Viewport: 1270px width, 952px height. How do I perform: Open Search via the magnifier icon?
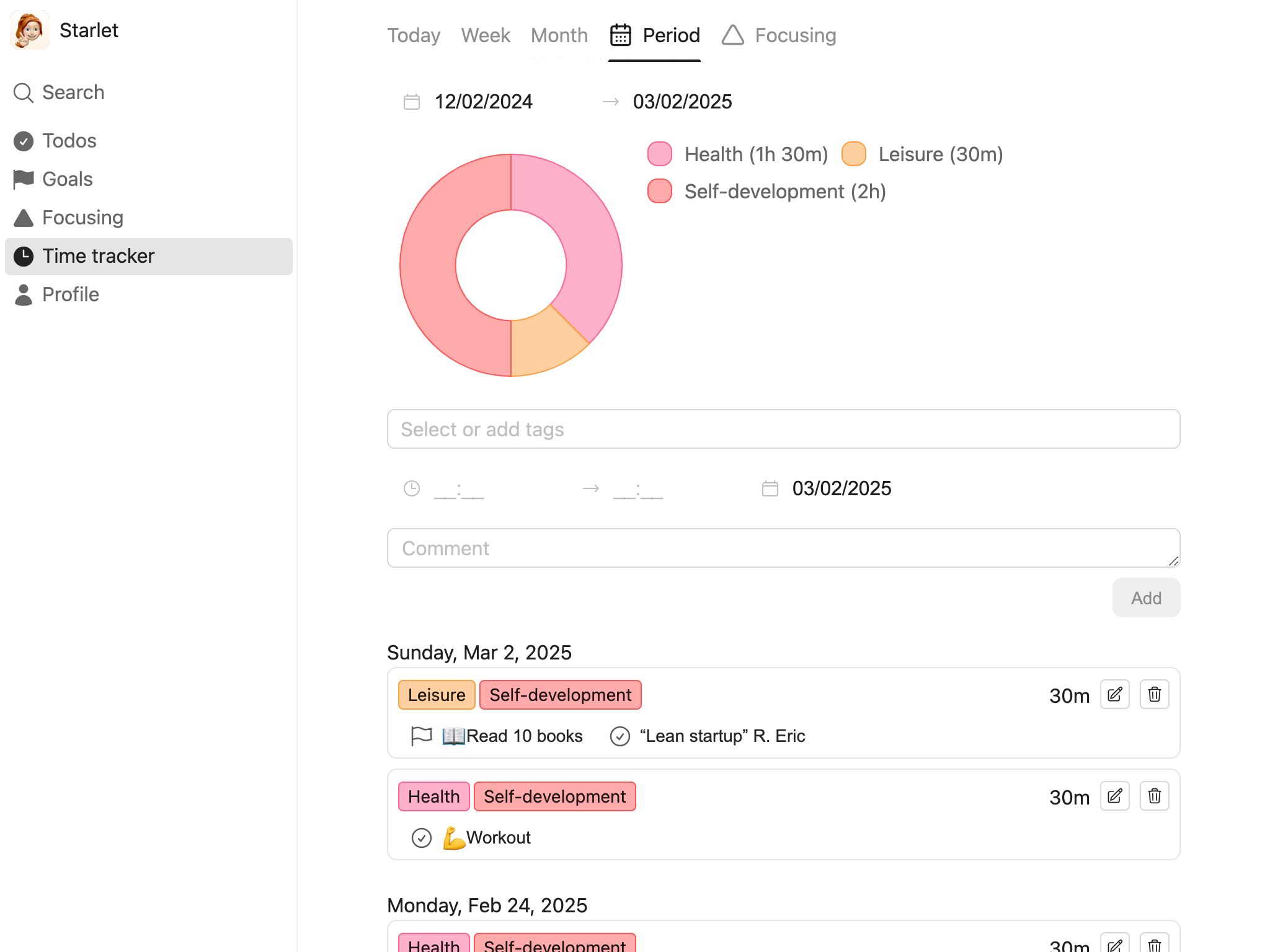[x=24, y=92]
